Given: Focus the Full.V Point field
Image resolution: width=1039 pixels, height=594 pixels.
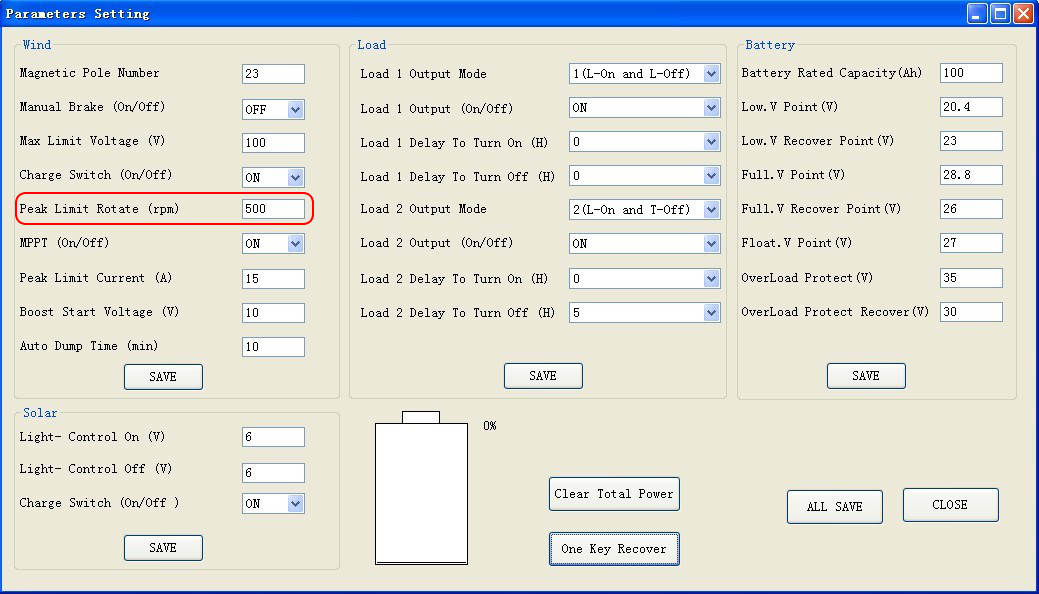Looking at the screenshot, I should coord(971,175).
